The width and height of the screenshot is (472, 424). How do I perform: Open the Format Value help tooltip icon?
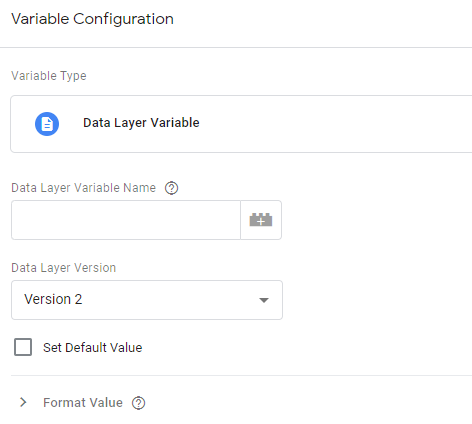(138, 403)
